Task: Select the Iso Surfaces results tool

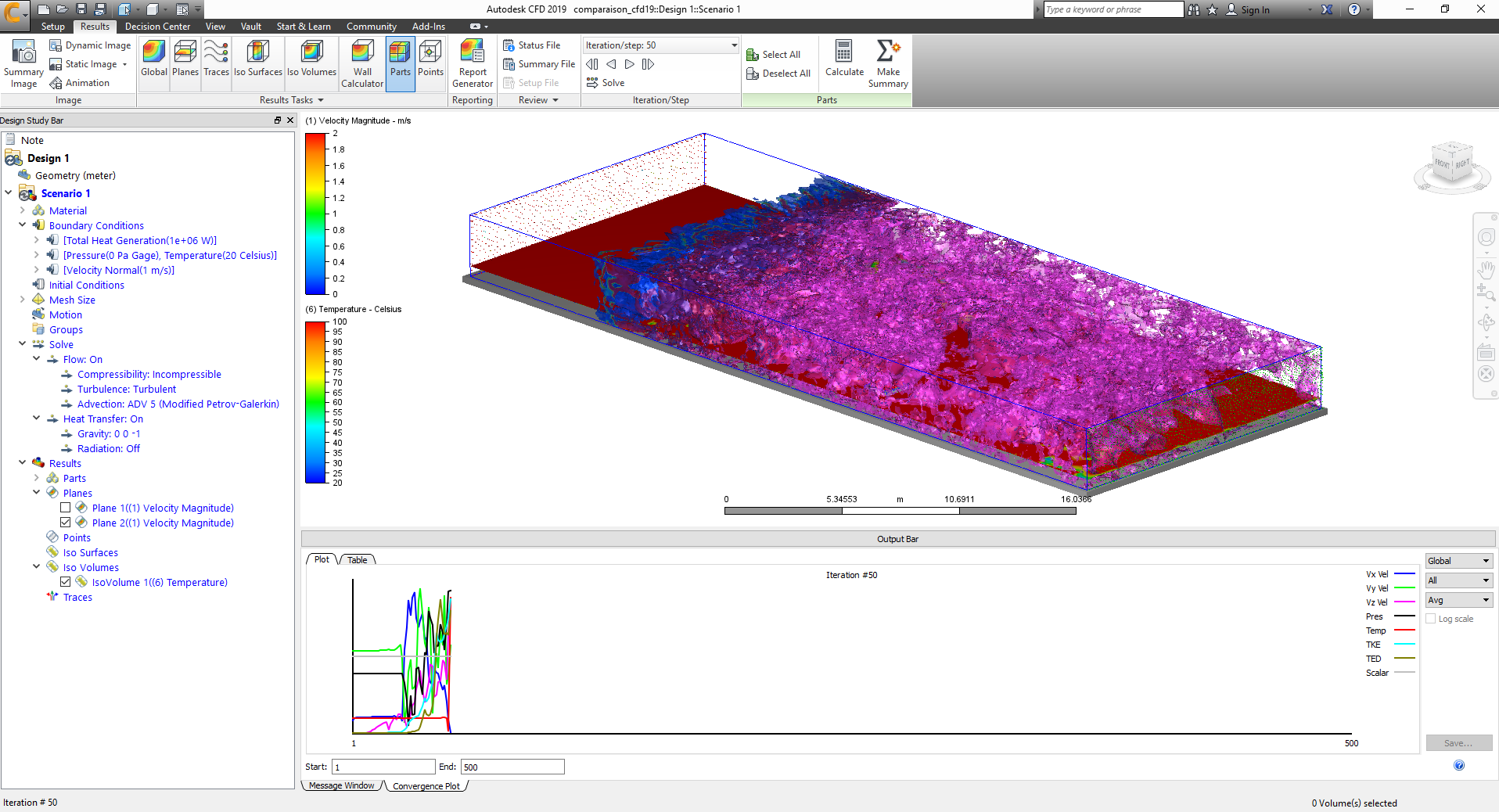Action: [x=257, y=63]
